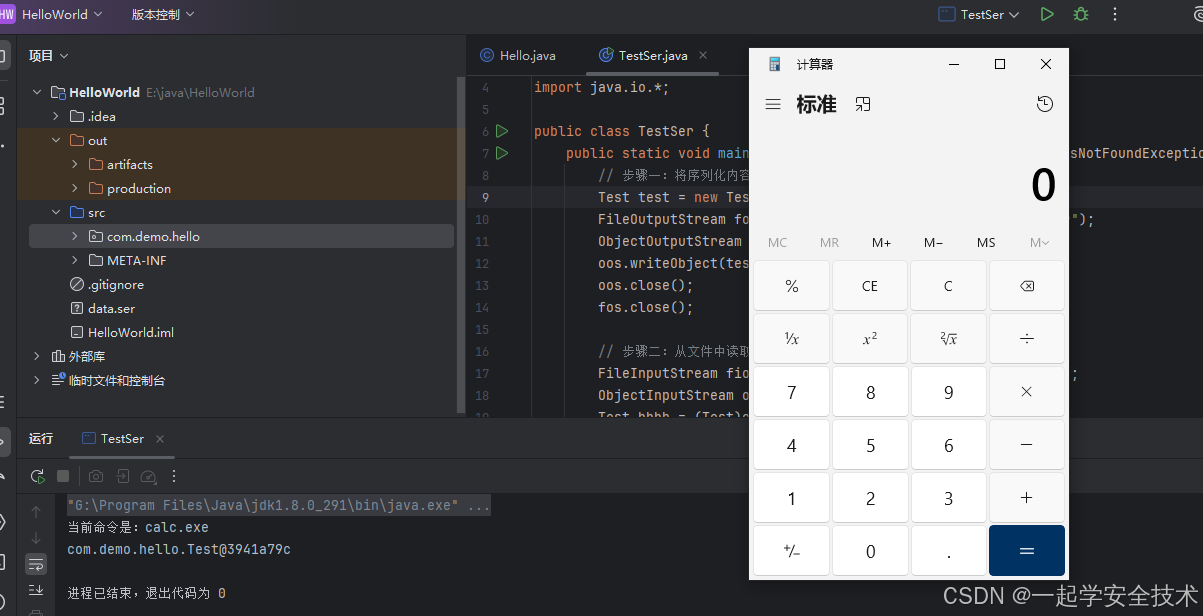Viewport: 1203px width, 616px height.
Task: Click Calculator reciprocal 1/x key
Action: 792,339
